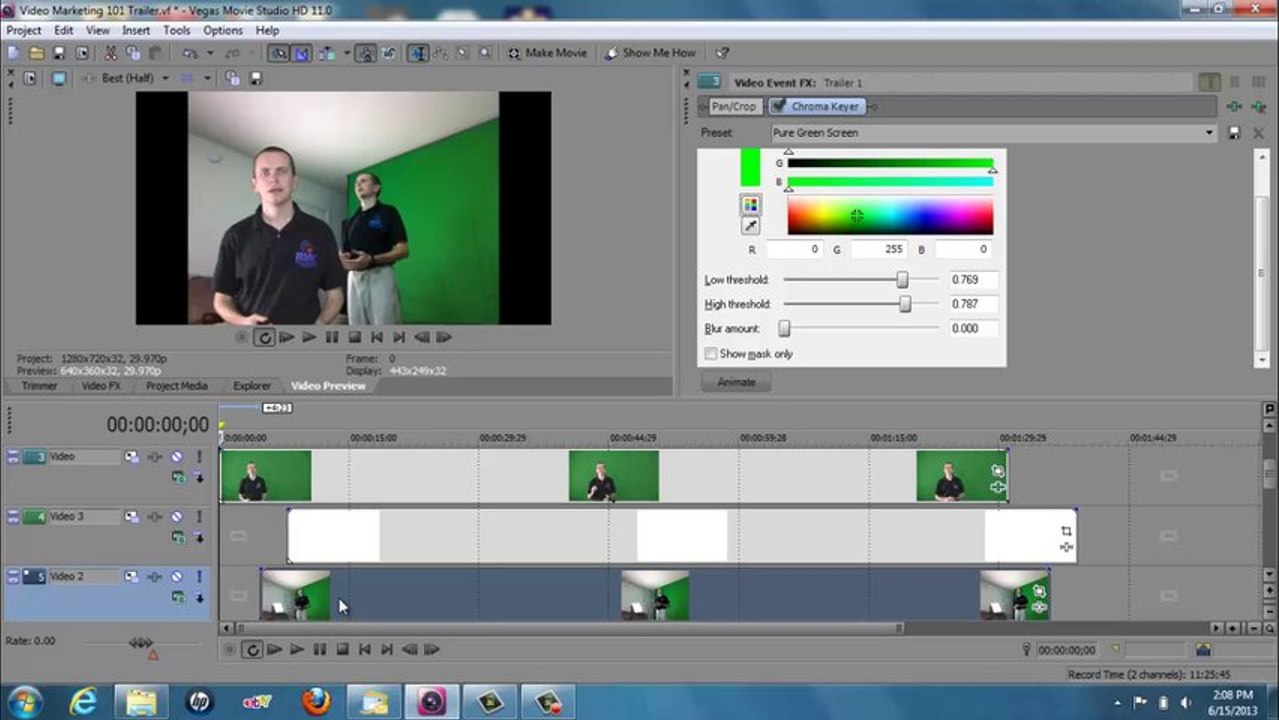Screen dimensions: 1279x720
Task: Create a new project from the toolbar
Action: [x=13, y=53]
